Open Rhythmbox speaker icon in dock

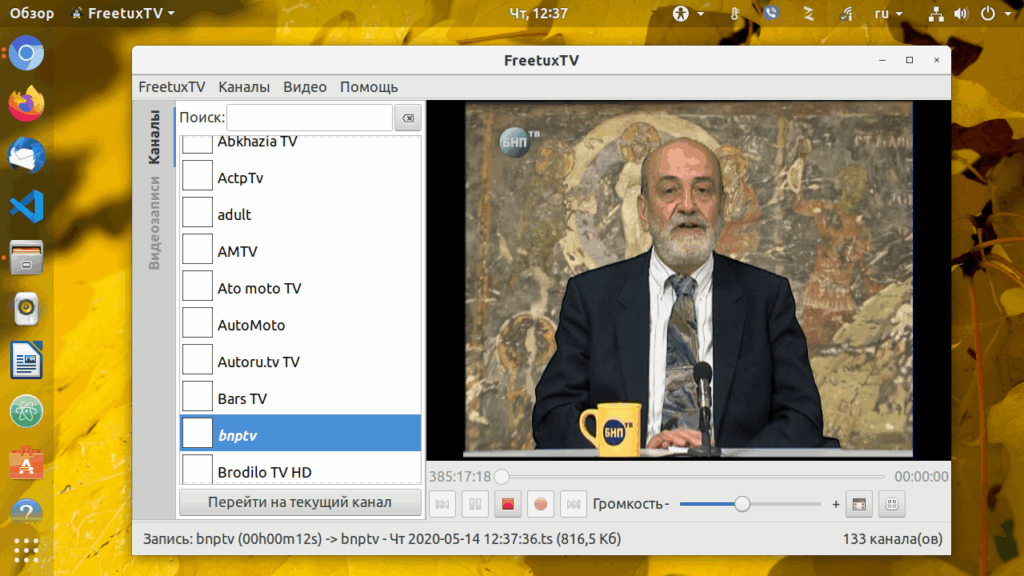point(26,308)
